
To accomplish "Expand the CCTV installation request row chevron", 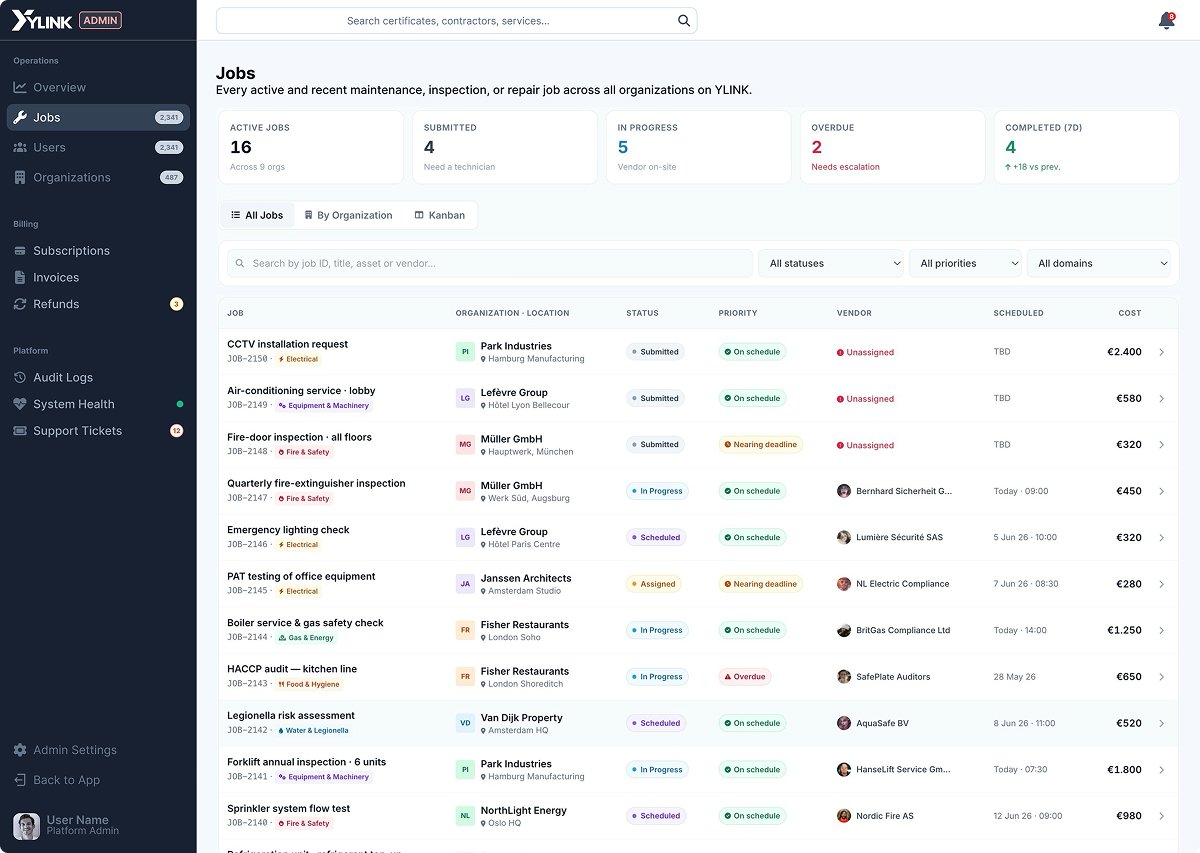I will 1161,352.
